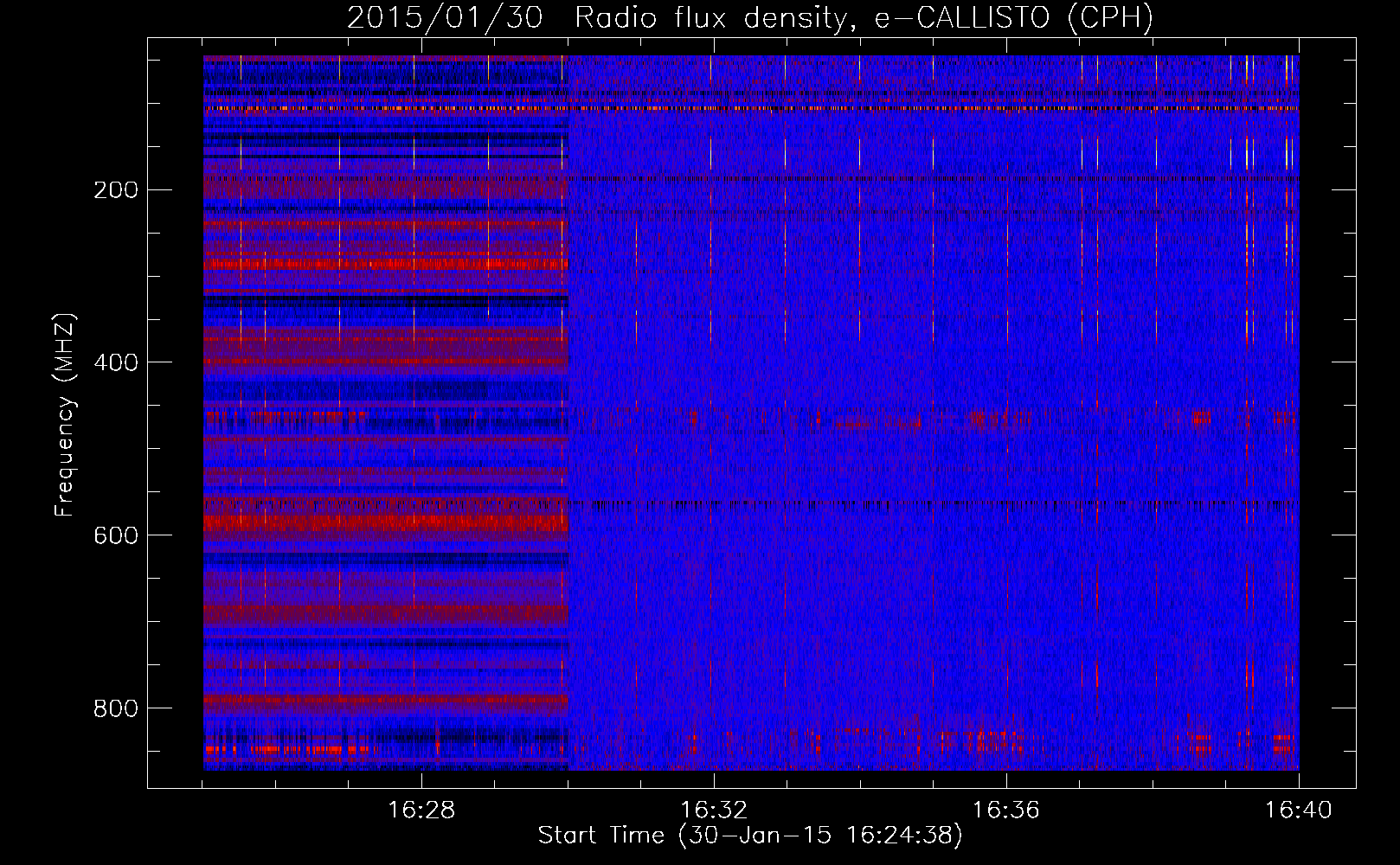Screen dimensions: 1400x865
Task: Click the 'Start Time (30-Jan-15 16:24:38)' label
Action: tap(750, 836)
